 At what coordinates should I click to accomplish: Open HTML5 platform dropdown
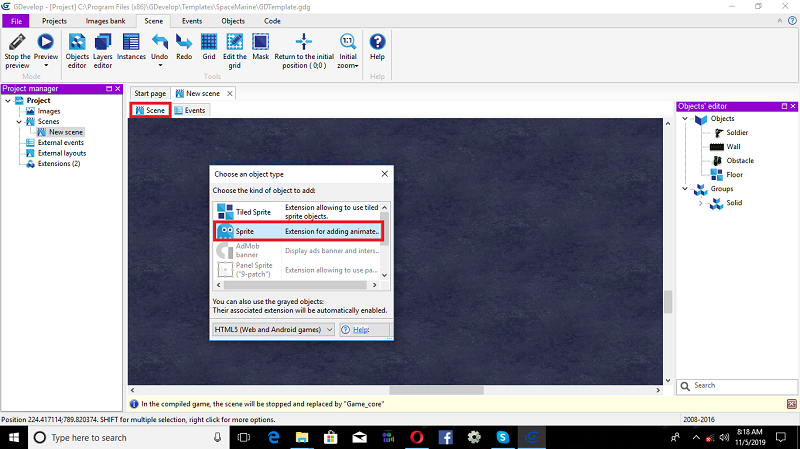click(273, 330)
